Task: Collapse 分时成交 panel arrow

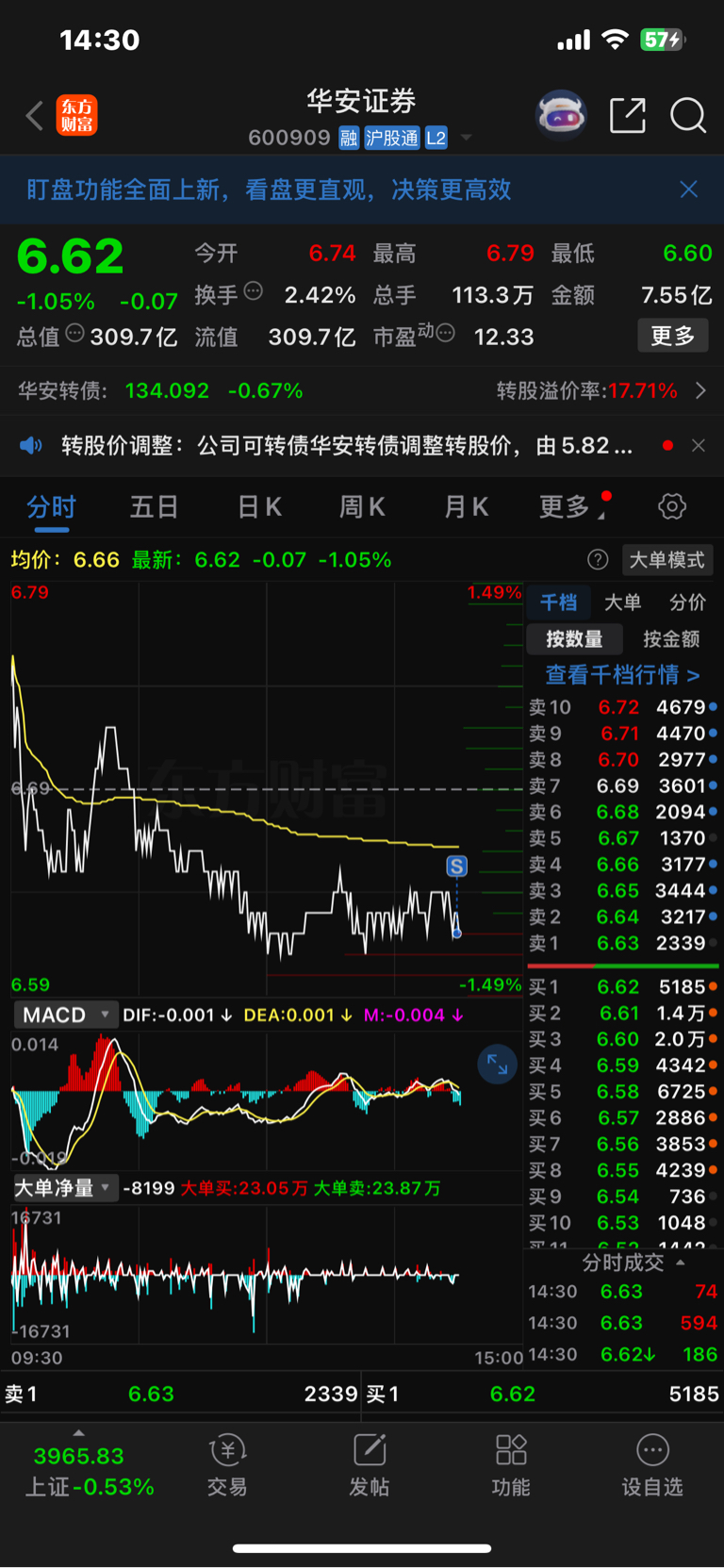Action: pyautogui.click(x=680, y=1263)
